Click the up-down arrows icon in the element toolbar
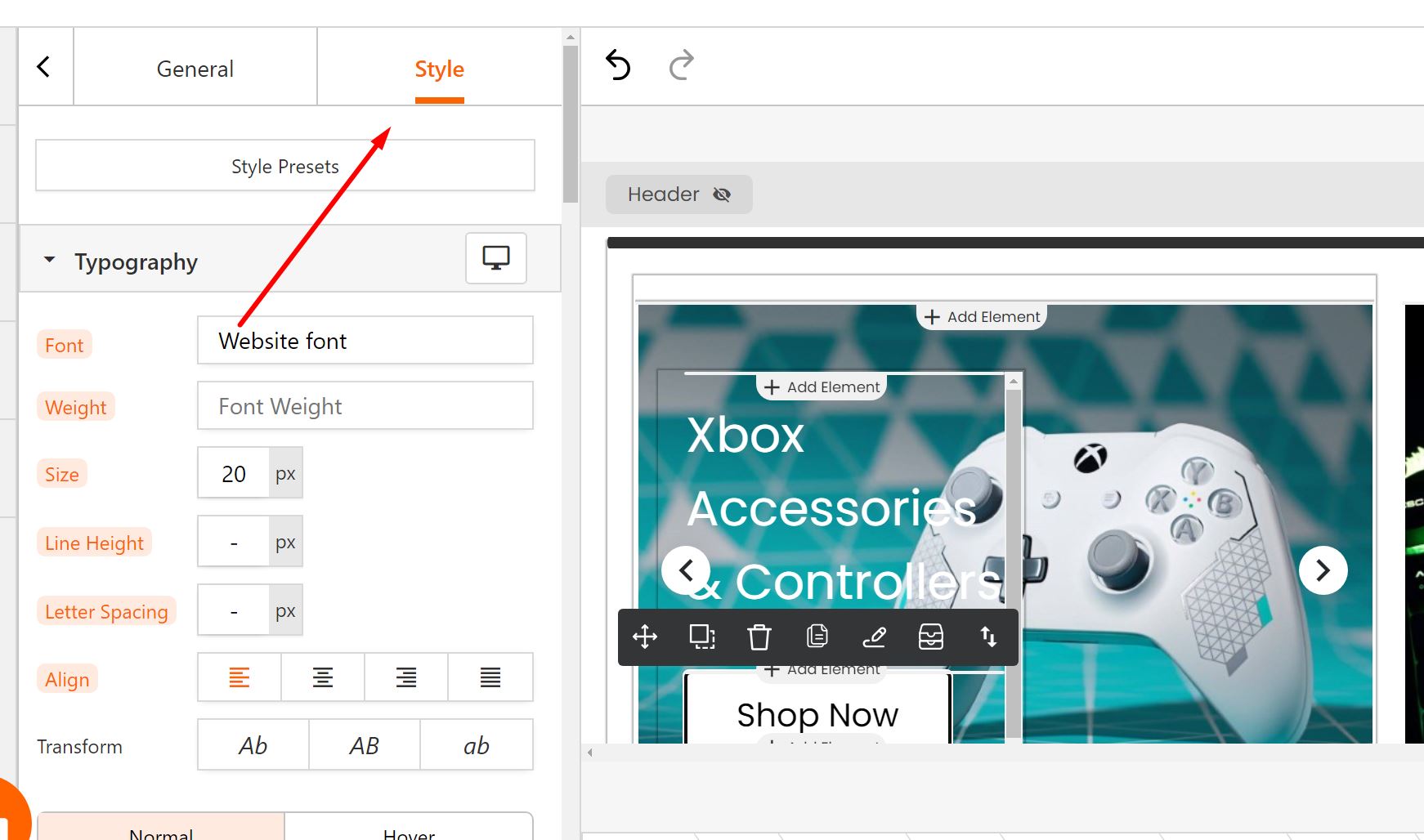1424x840 pixels. [x=988, y=637]
